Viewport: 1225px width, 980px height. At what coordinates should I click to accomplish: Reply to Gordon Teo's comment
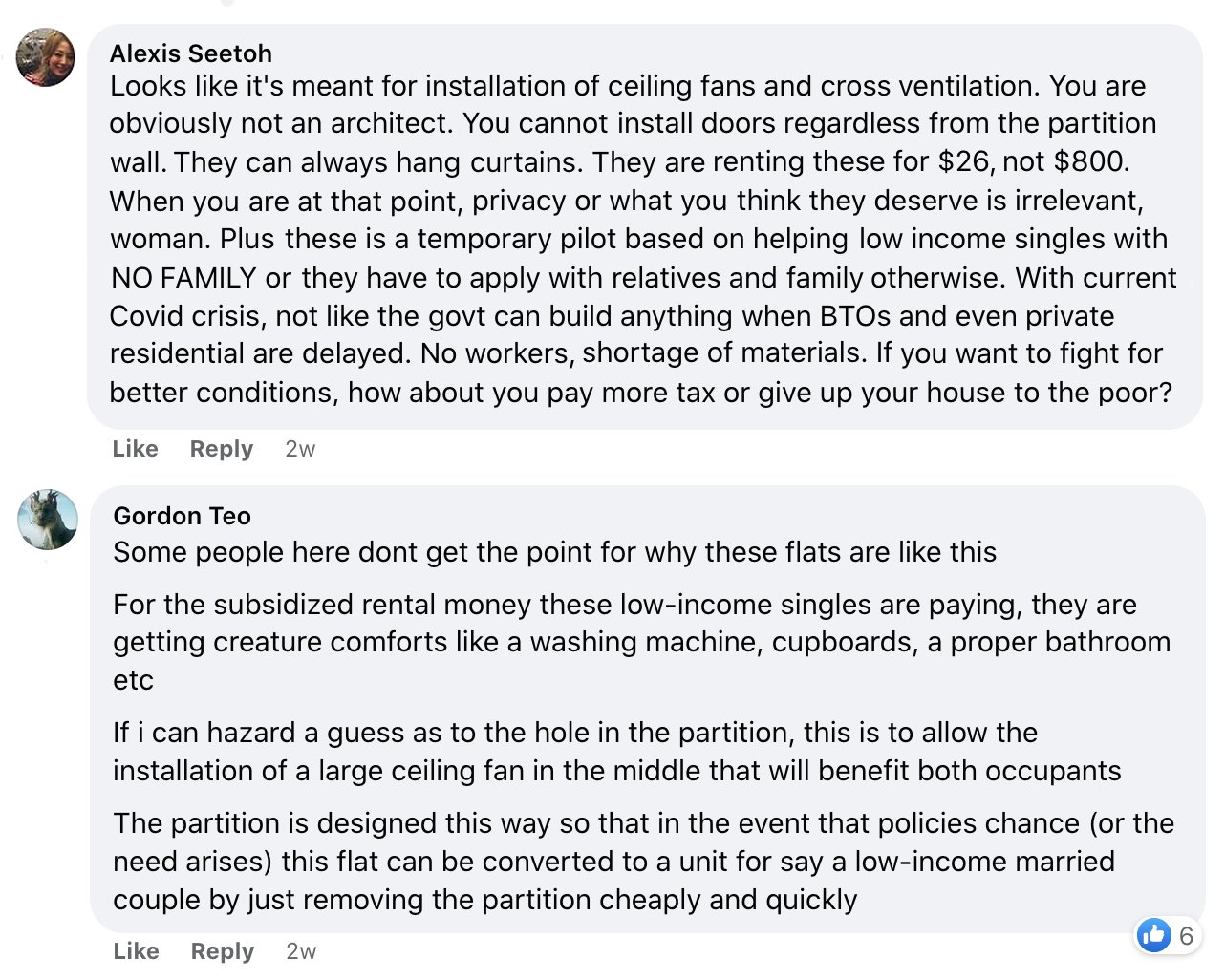point(222,951)
